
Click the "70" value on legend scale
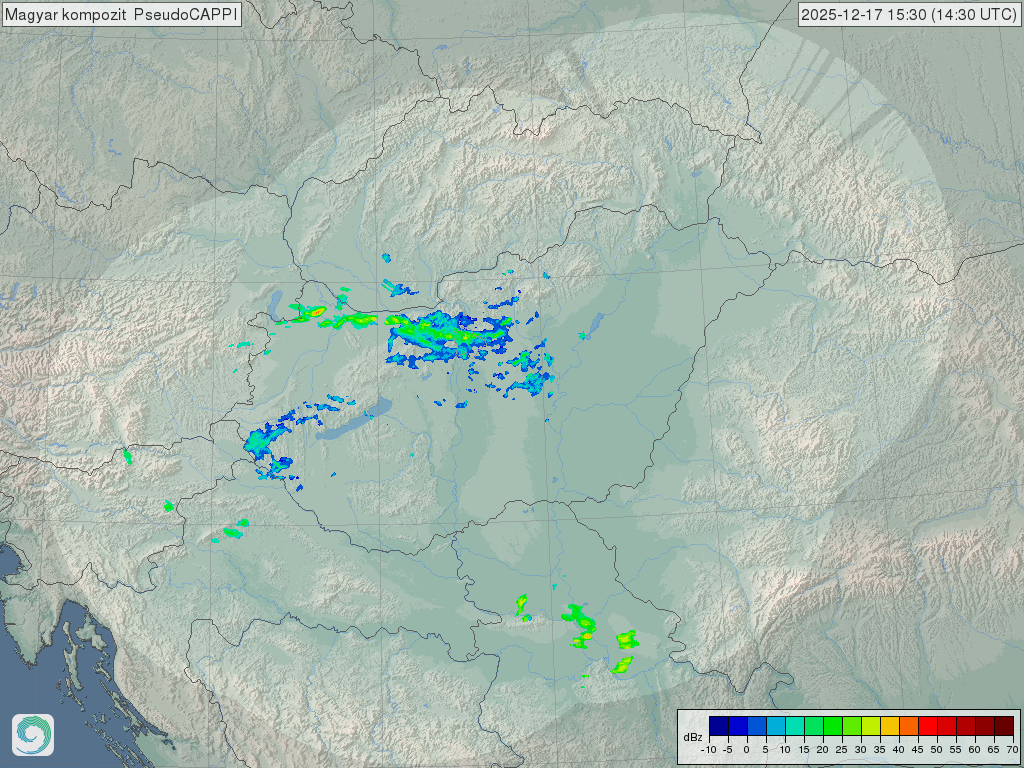[x=1012, y=749]
